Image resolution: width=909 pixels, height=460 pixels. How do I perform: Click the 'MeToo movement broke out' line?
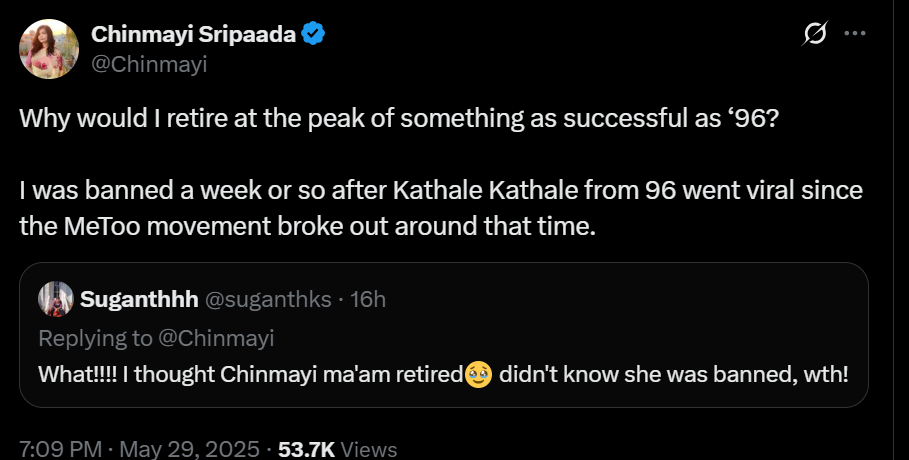(307, 226)
